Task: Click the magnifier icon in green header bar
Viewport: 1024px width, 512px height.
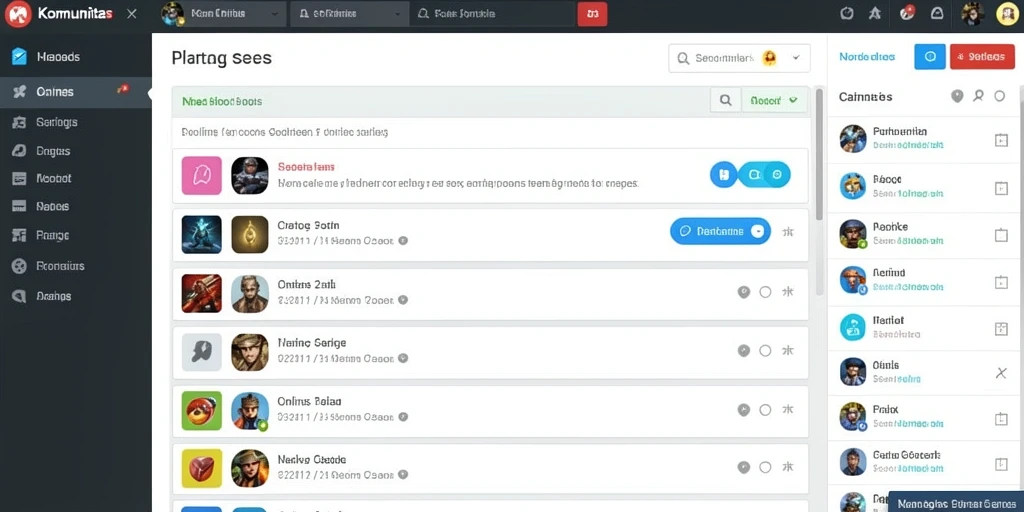Action: (x=725, y=101)
